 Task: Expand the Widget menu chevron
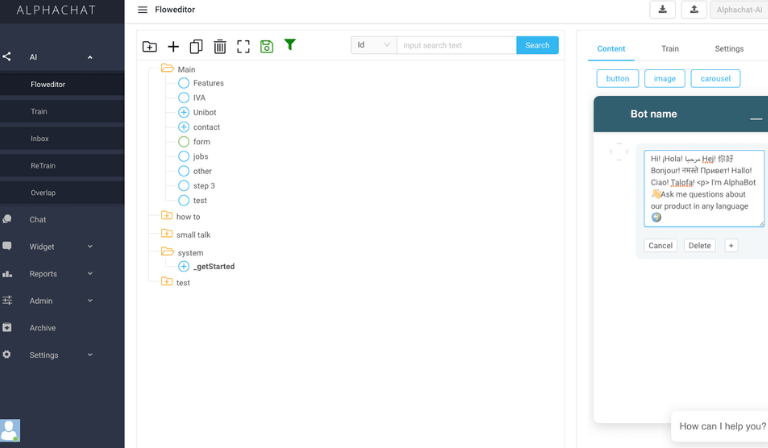(x=90, y=246)
